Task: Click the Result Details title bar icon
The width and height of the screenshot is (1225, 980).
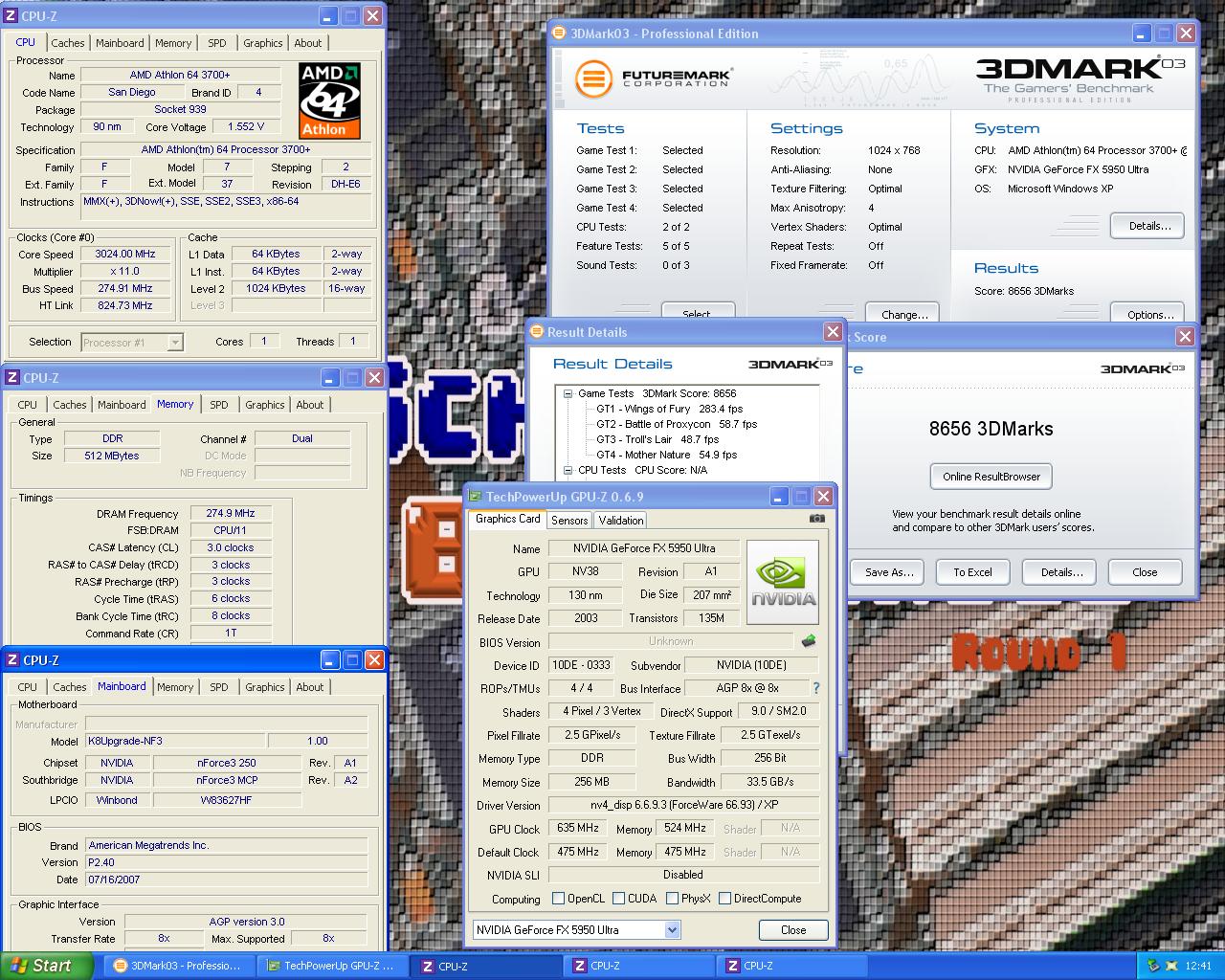Action: click(537, 332)
